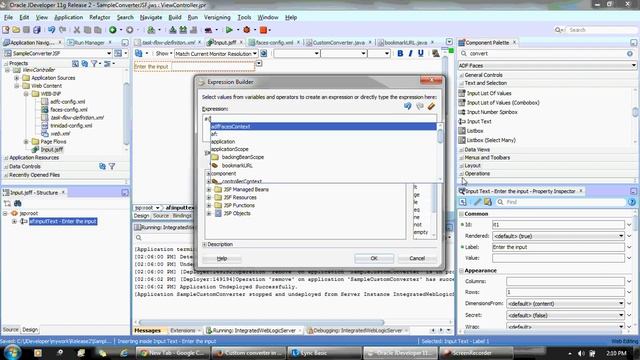Click the Expression text input field
Viewport: 640px width, 360px height.
pos(320,119)
